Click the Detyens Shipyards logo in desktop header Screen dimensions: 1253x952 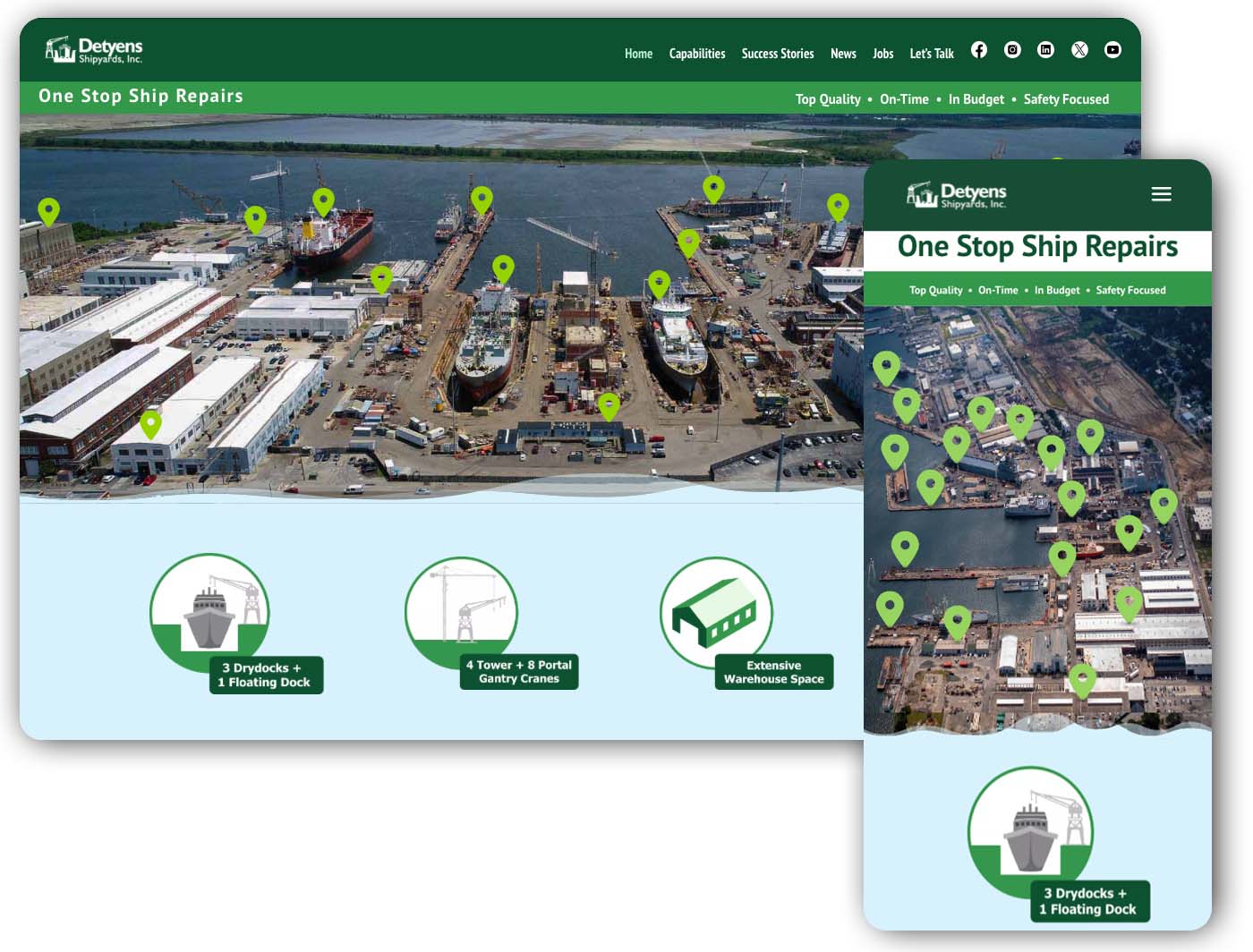pos(94,50)
